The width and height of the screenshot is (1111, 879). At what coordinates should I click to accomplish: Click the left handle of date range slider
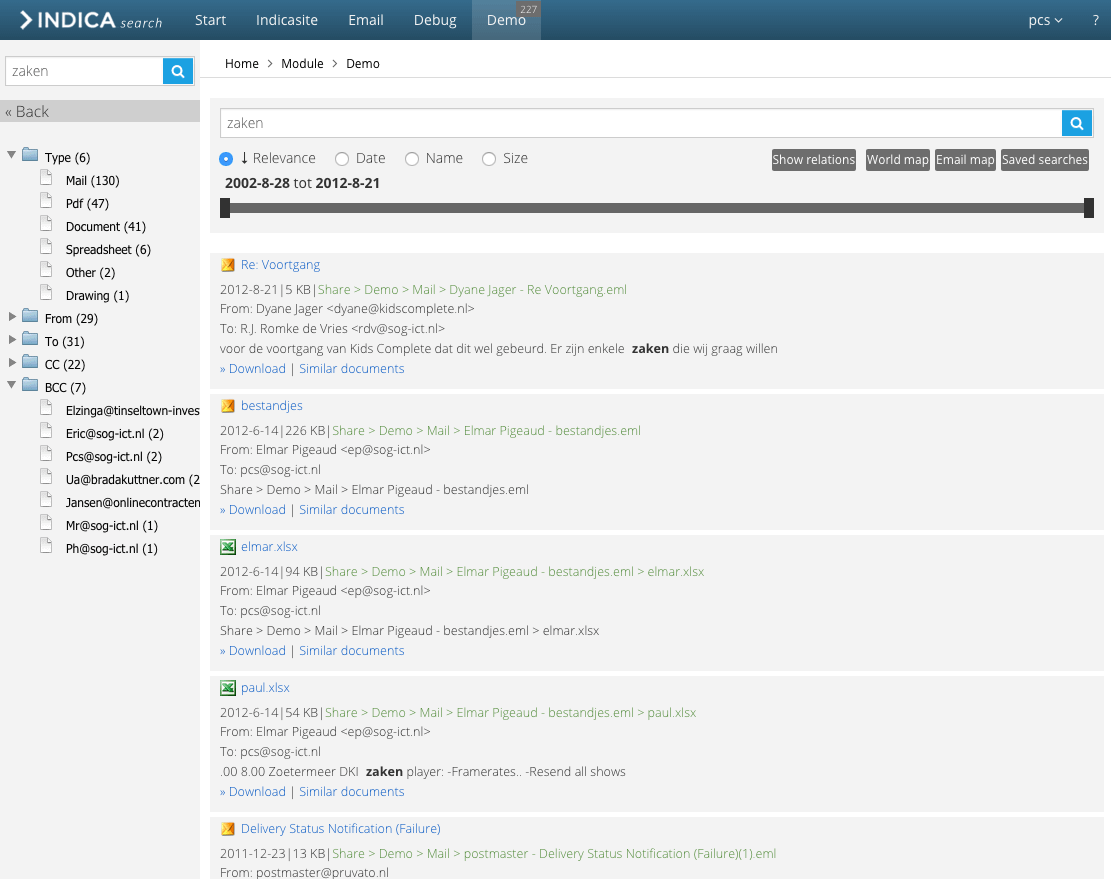(225, 208)
